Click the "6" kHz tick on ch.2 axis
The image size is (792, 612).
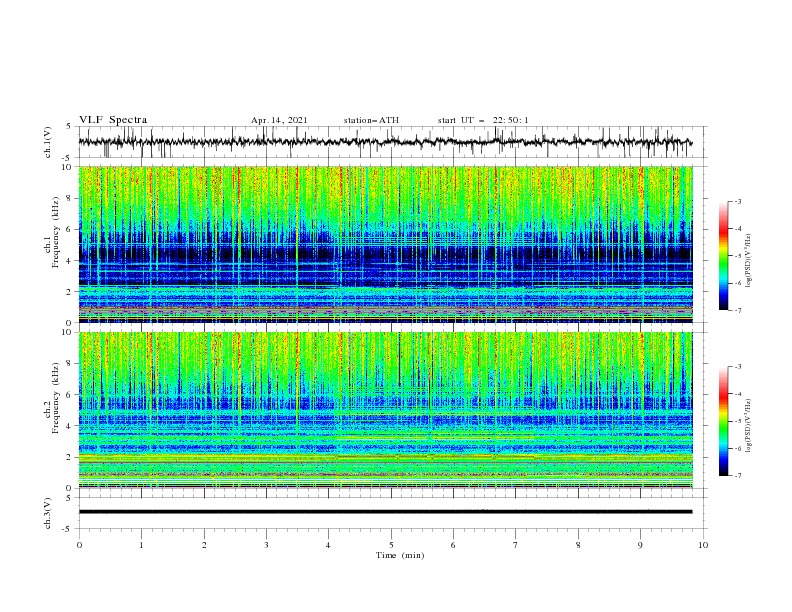[x=71, y=395]
